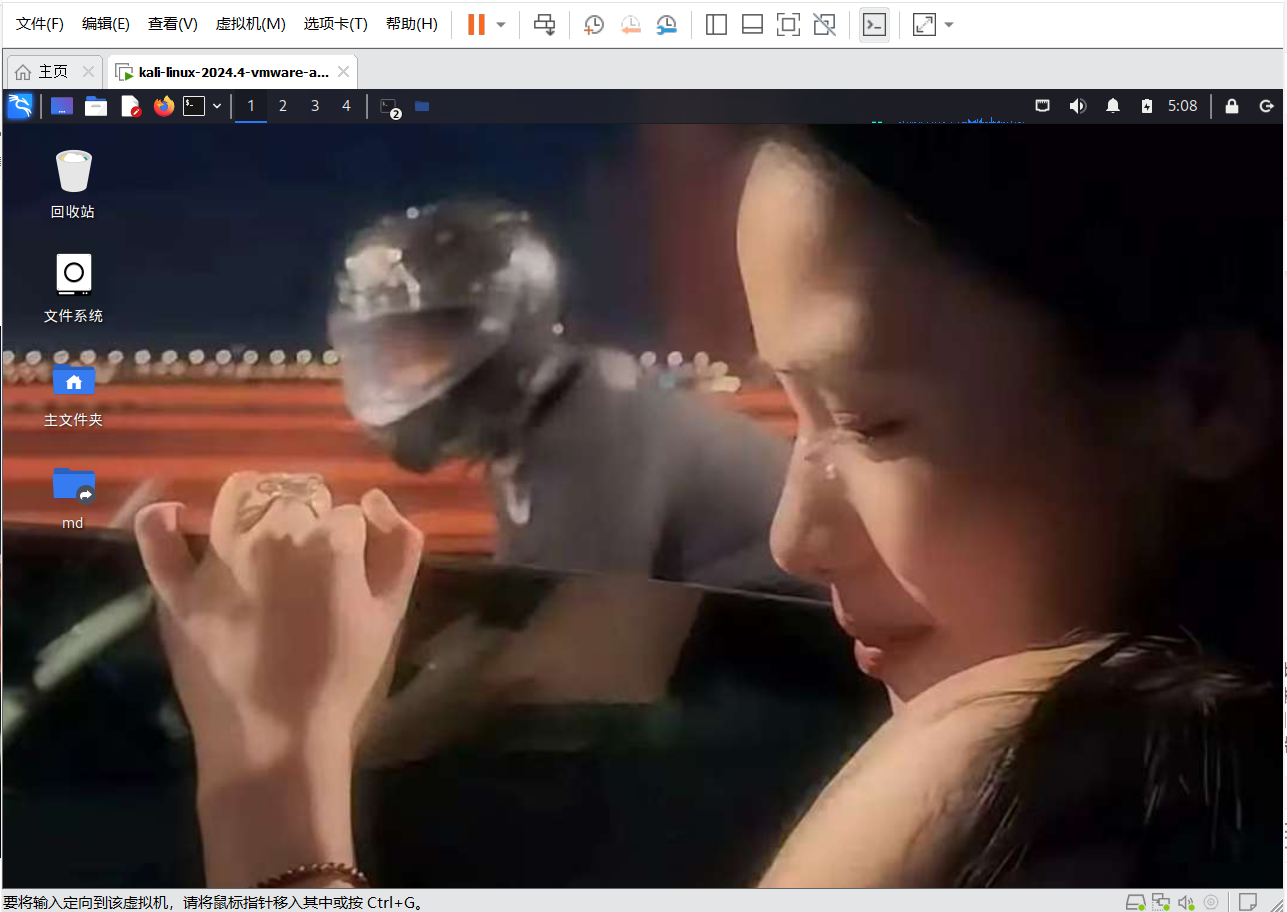Launch the file manager from Kali panel
This screenshot has width=1287, height=912.
pos(96,106)
